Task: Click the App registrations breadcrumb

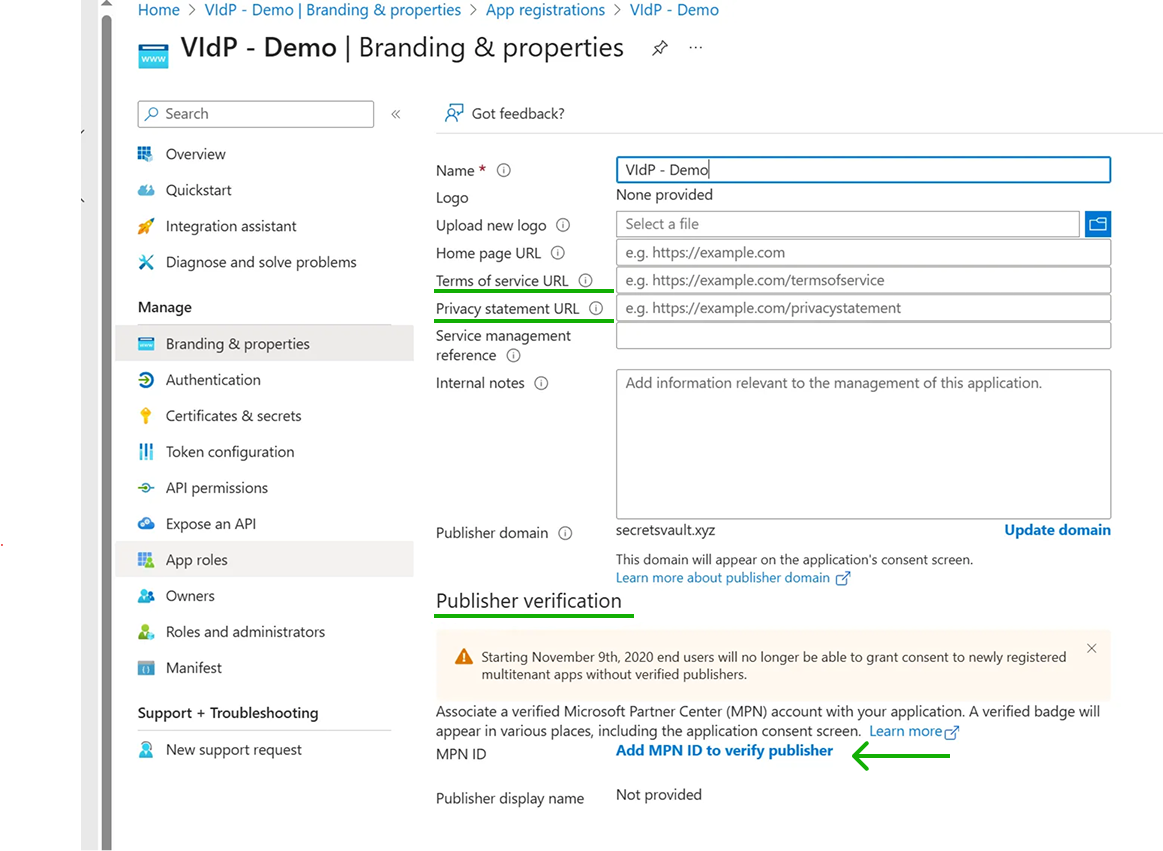Action: tap(545, 10)
